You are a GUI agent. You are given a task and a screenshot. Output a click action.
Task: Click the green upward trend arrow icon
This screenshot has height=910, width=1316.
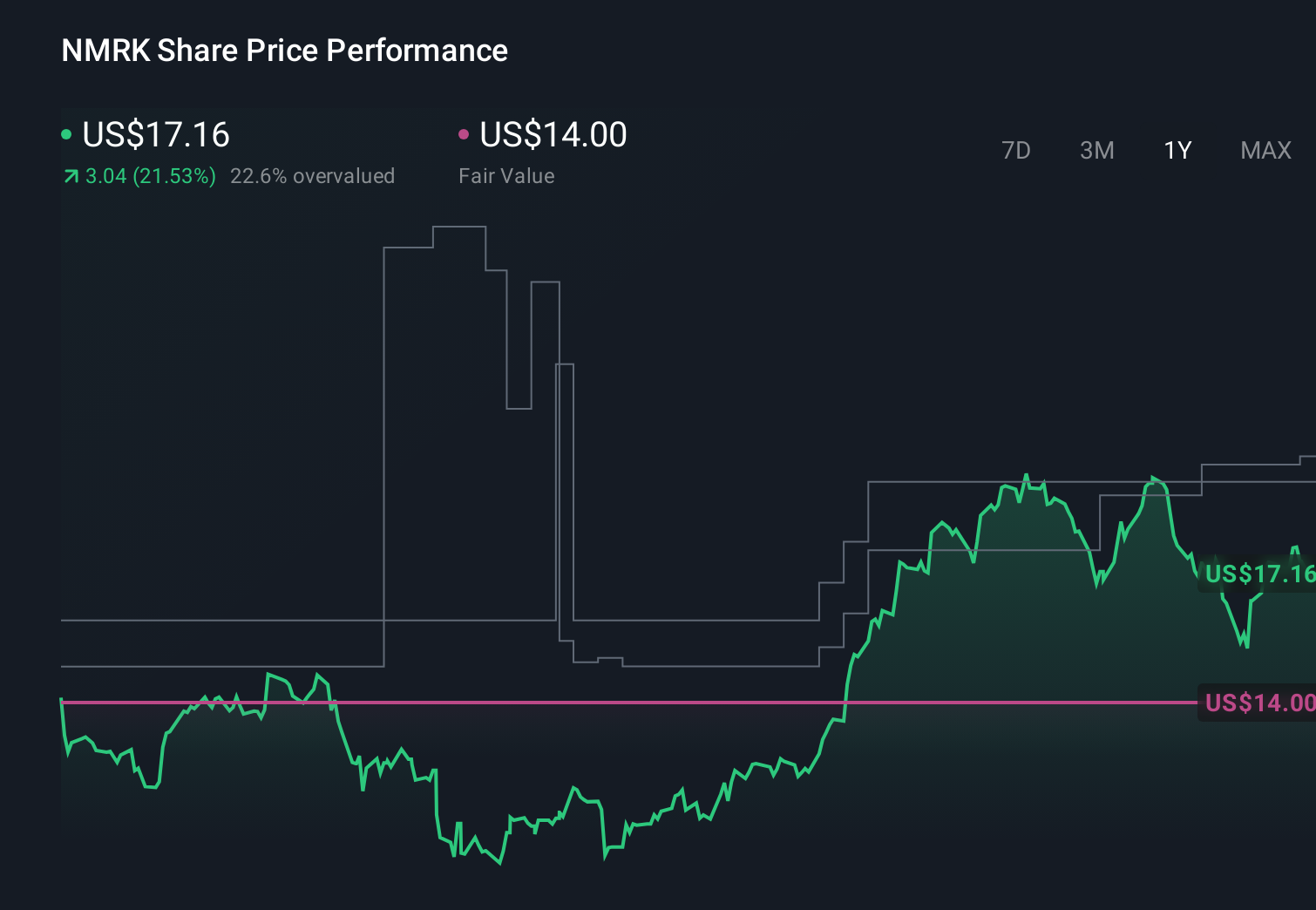pos(70,175)
